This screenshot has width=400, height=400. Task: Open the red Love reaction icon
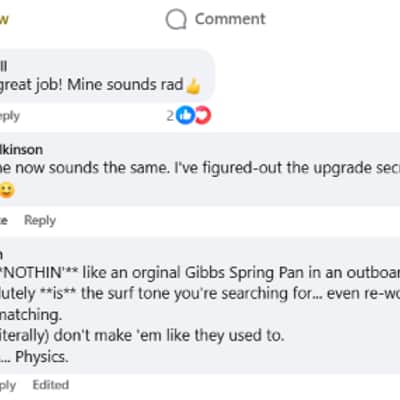[203, 115]
